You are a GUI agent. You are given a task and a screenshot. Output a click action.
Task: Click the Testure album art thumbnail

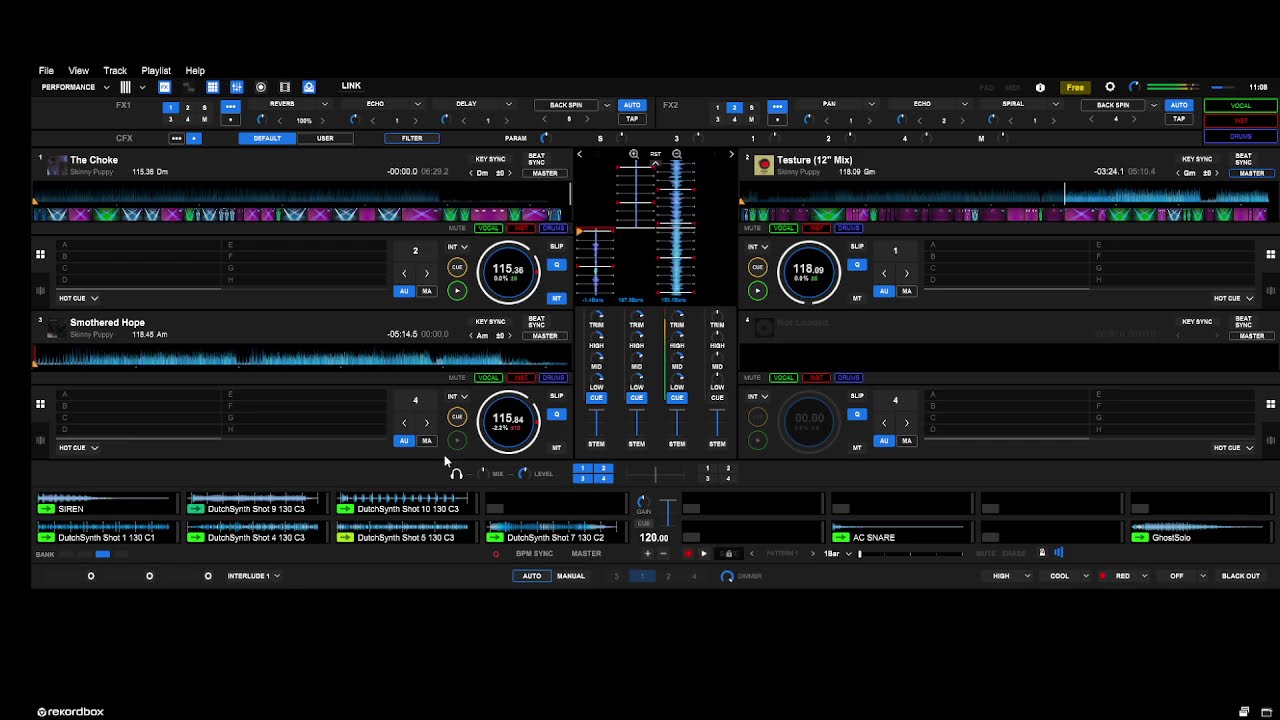coord(764,166)
